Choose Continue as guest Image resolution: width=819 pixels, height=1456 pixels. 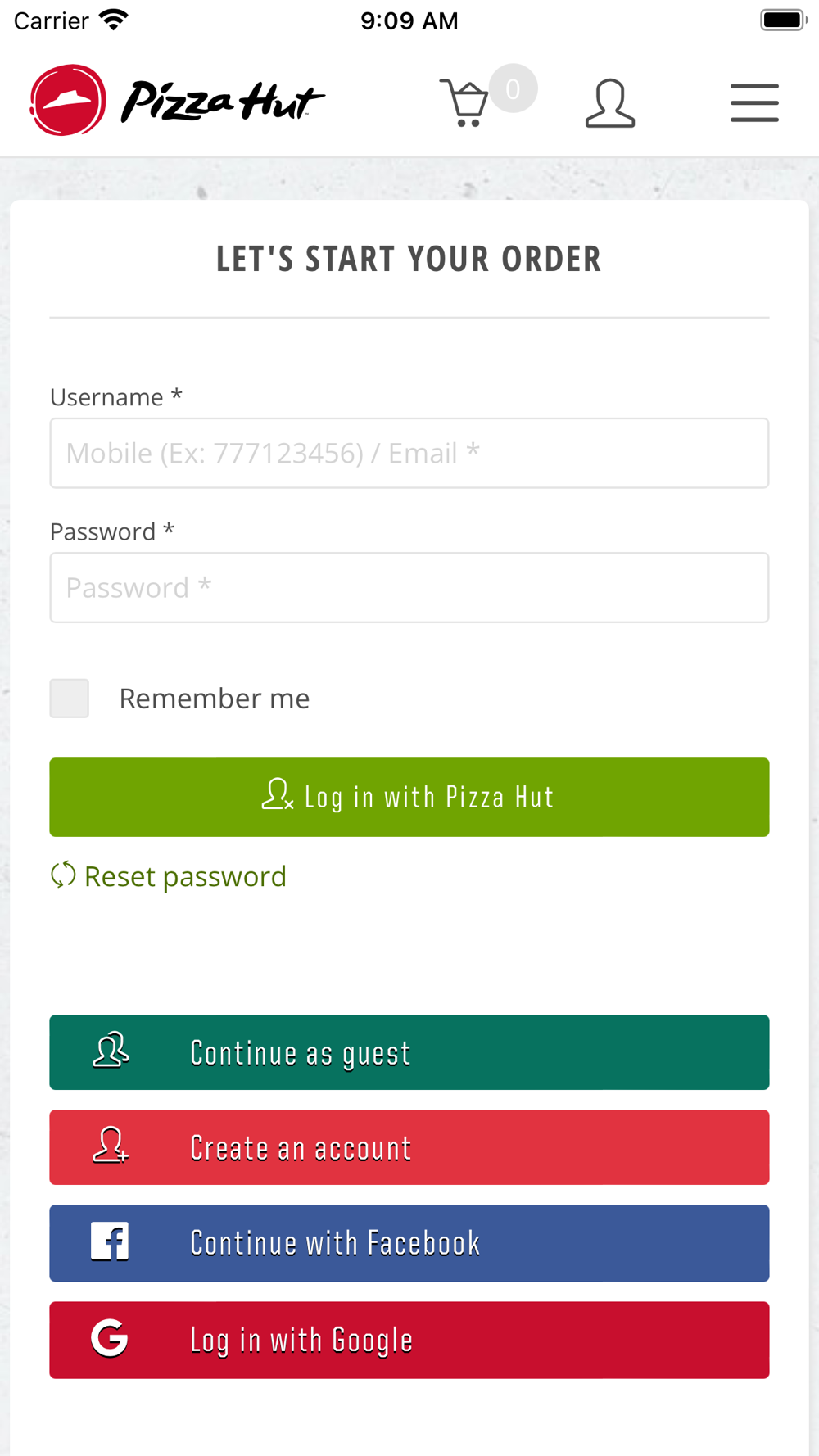click(x=409, y=1052)
